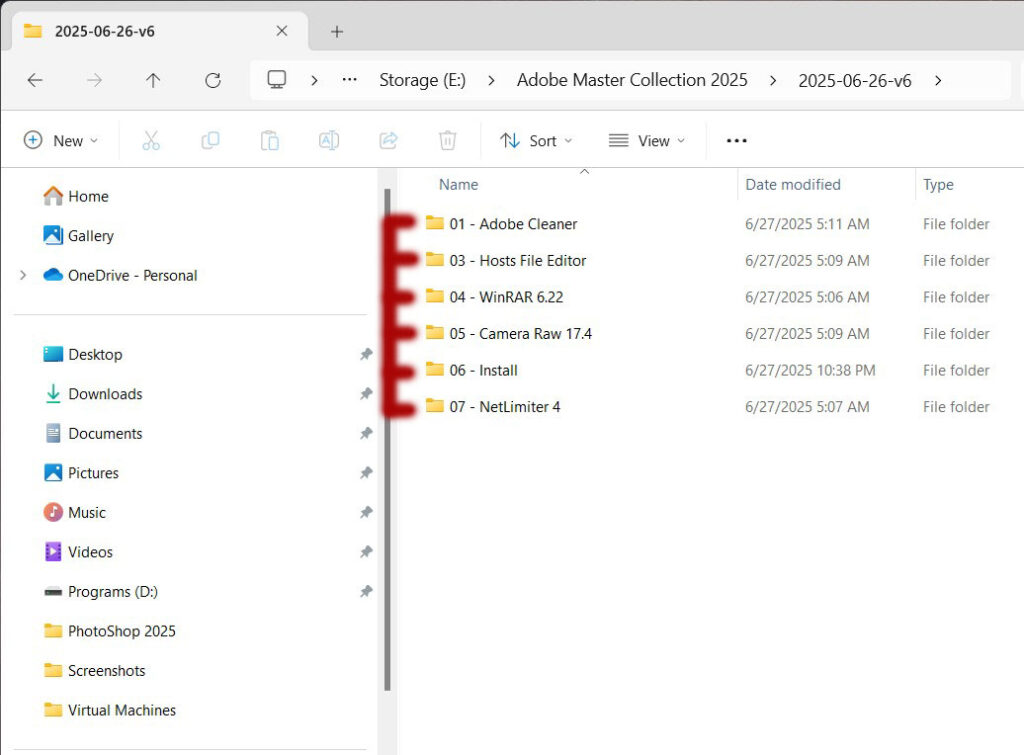Select the 06 - Install folder
The height and width of the screenshot is (755, 1024).
[471, 370]
